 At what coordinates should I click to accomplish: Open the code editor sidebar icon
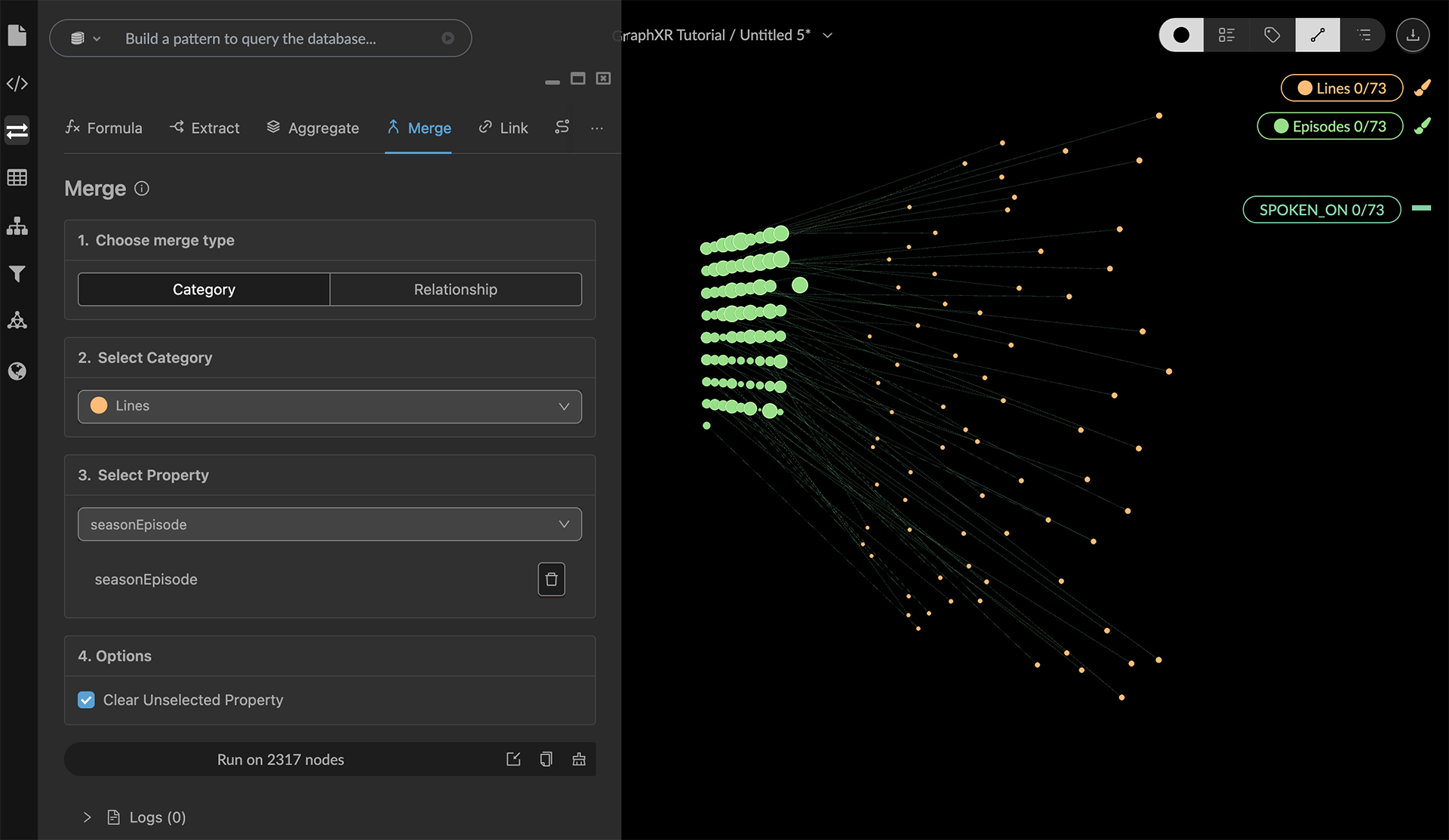coord(17,83)
